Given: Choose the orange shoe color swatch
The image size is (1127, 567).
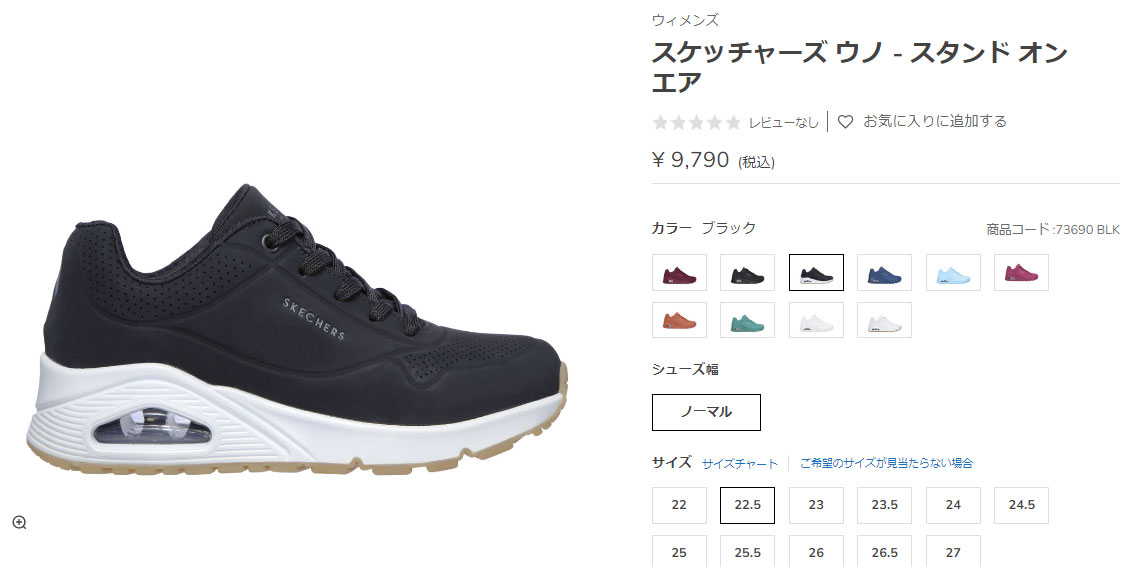Looking at the screenshot, I should [x=679, y=320].
